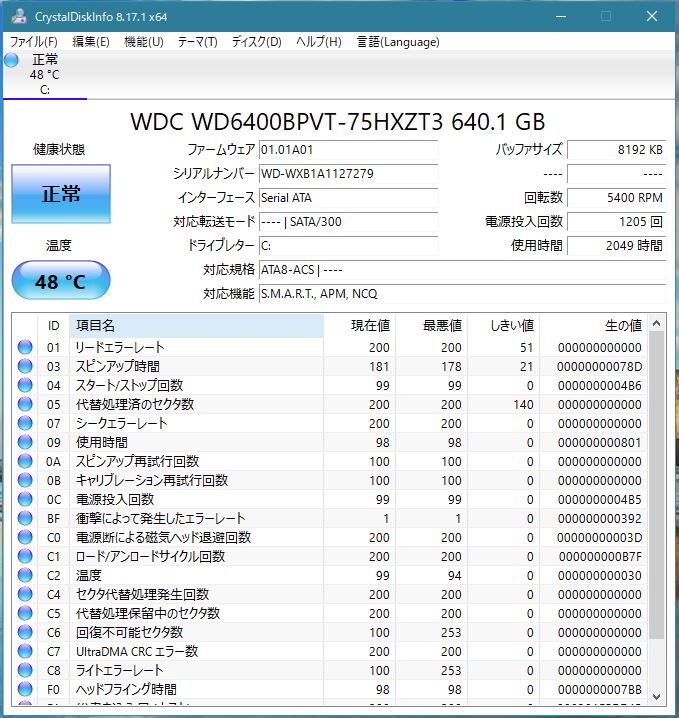Click the CrystalDiskInfo title bar app icon

pyautogui.click(x=19, y=16)
